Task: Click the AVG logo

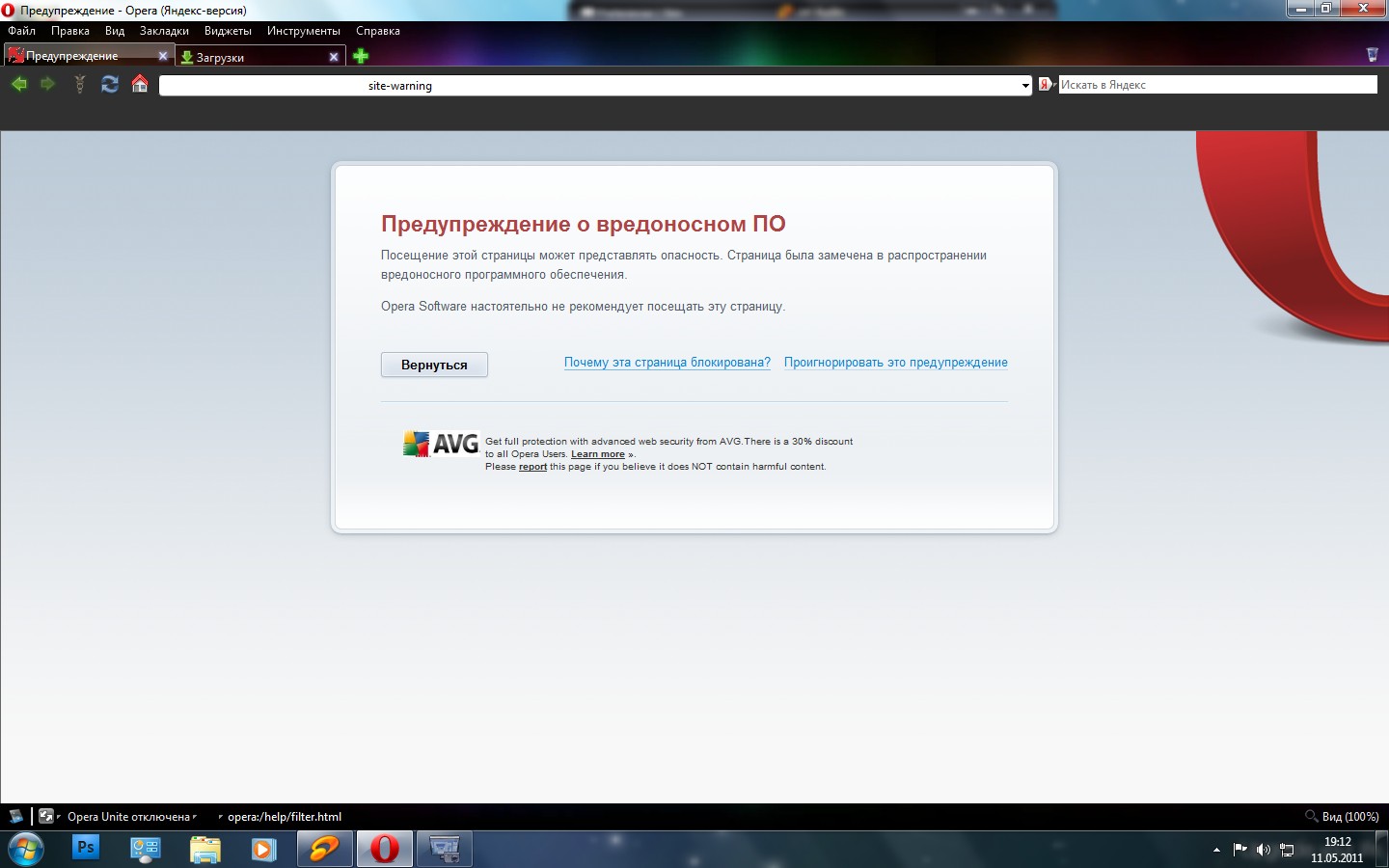Action: 441,444
